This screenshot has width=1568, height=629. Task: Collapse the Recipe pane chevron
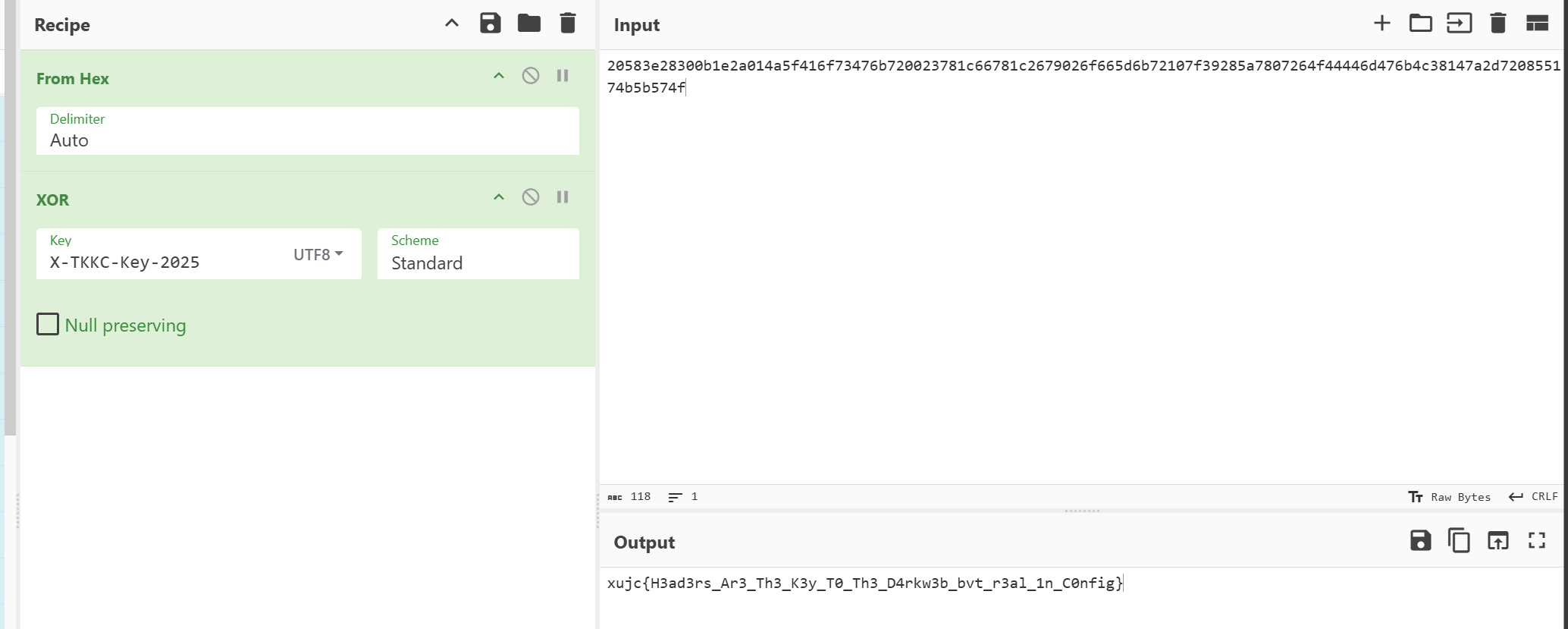tap(452, 24)
